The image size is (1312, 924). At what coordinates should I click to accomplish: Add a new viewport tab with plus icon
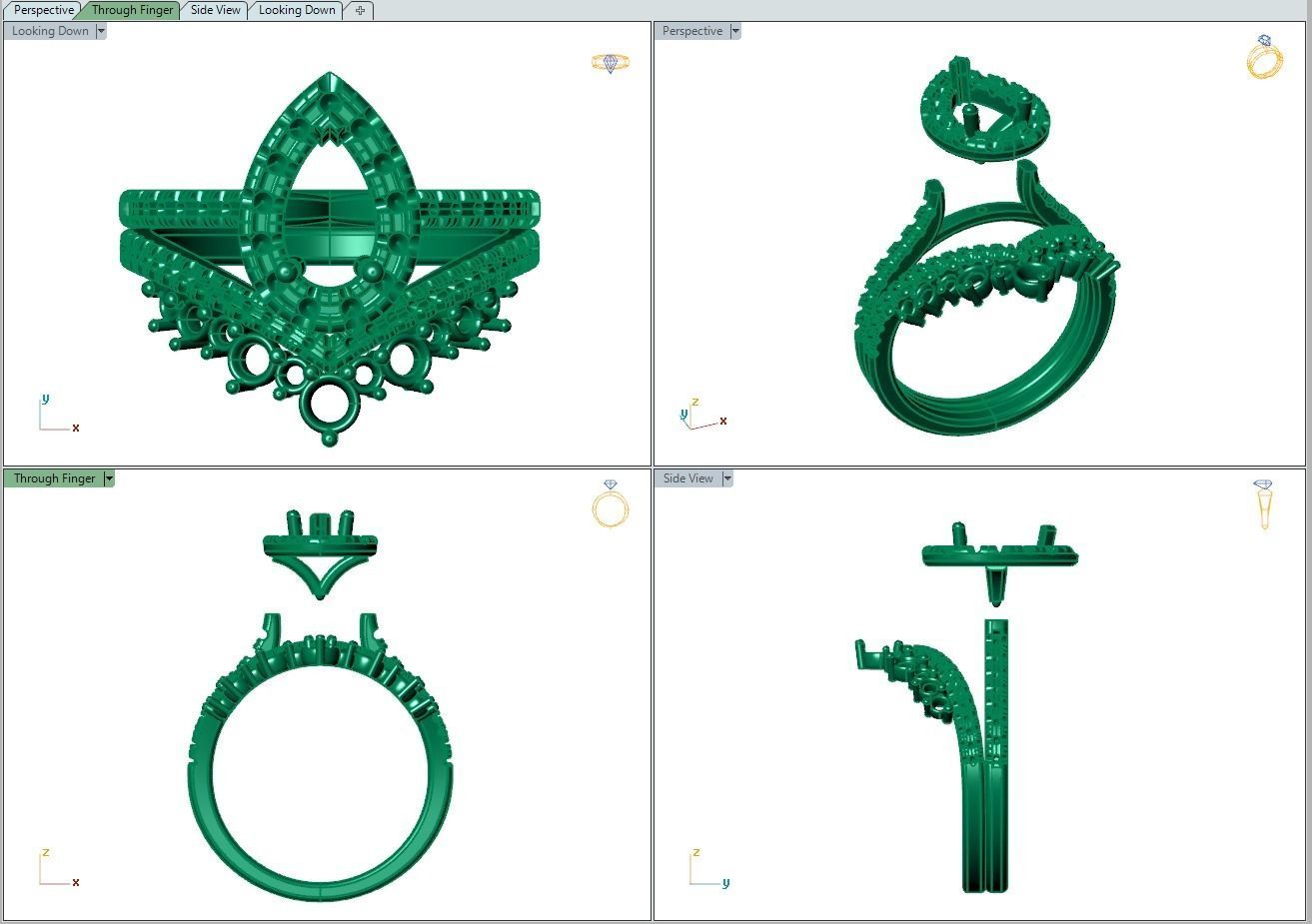coord(360,10)
